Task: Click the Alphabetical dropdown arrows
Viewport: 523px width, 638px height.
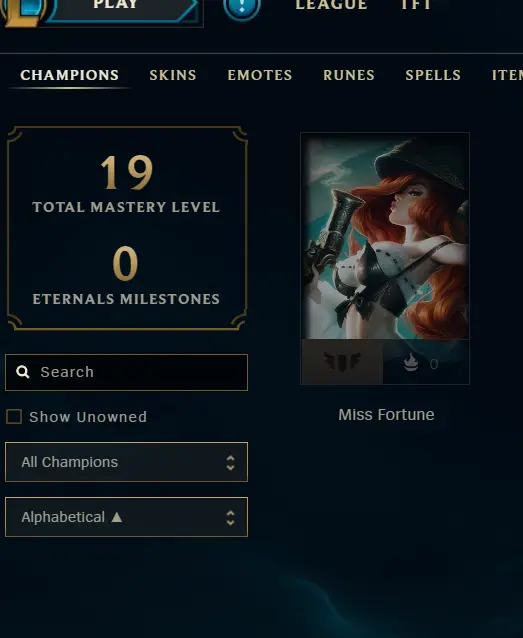Action: click(x=230, y=518)
